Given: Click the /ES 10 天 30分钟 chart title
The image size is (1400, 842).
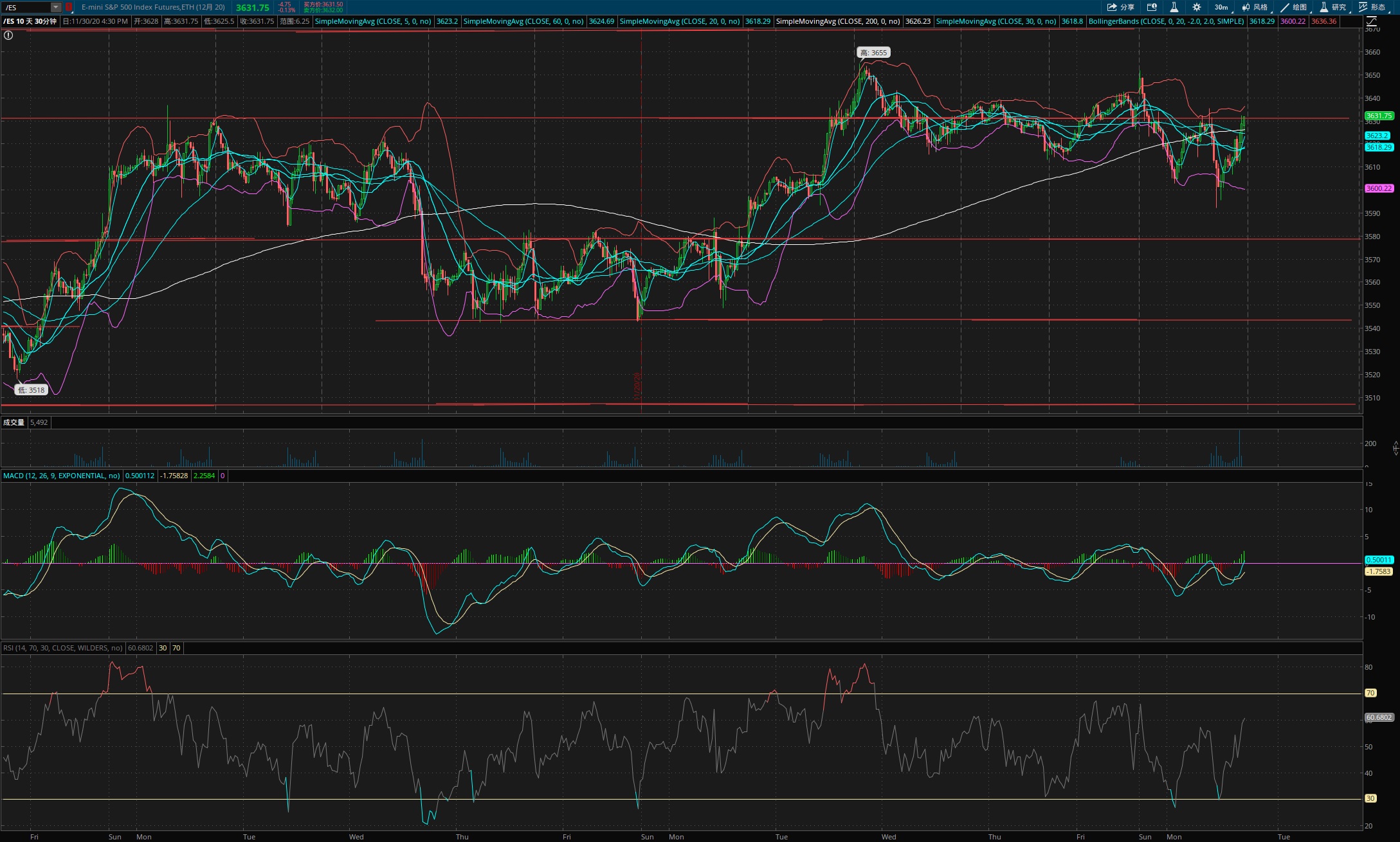Looking at the screenshot, I should 30,21.
